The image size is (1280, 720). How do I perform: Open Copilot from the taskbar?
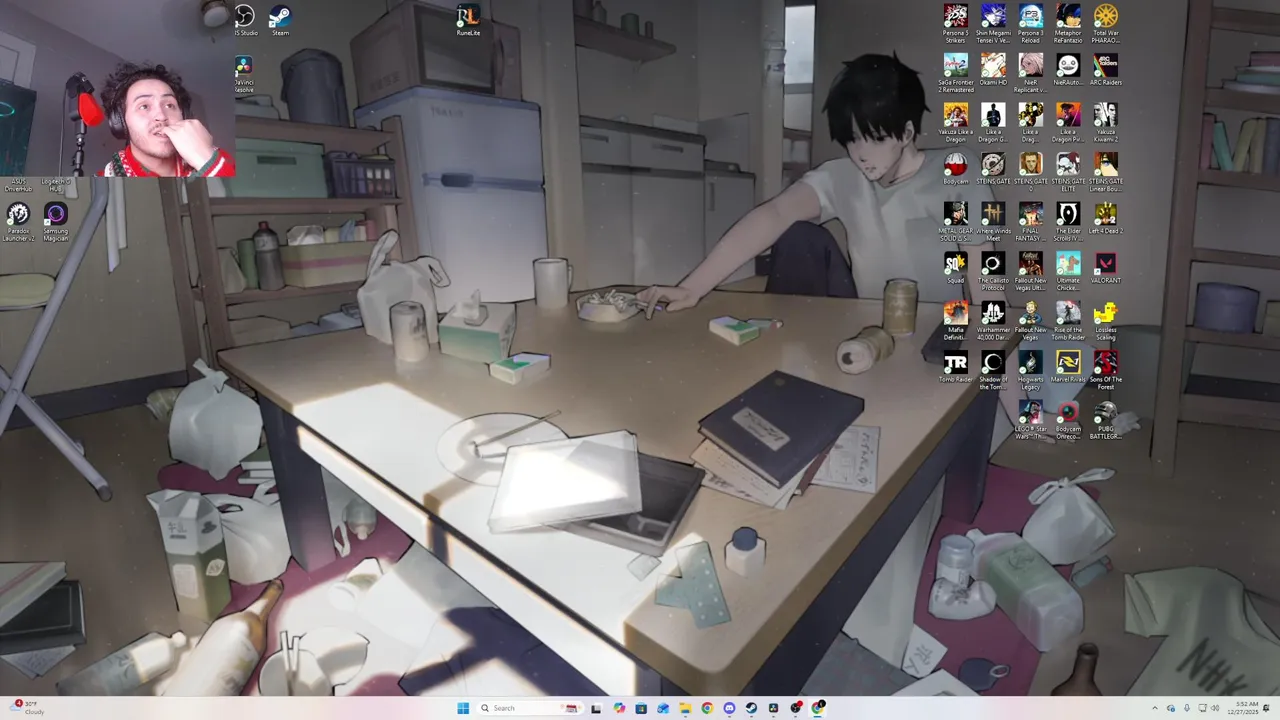tap(619, 708)
